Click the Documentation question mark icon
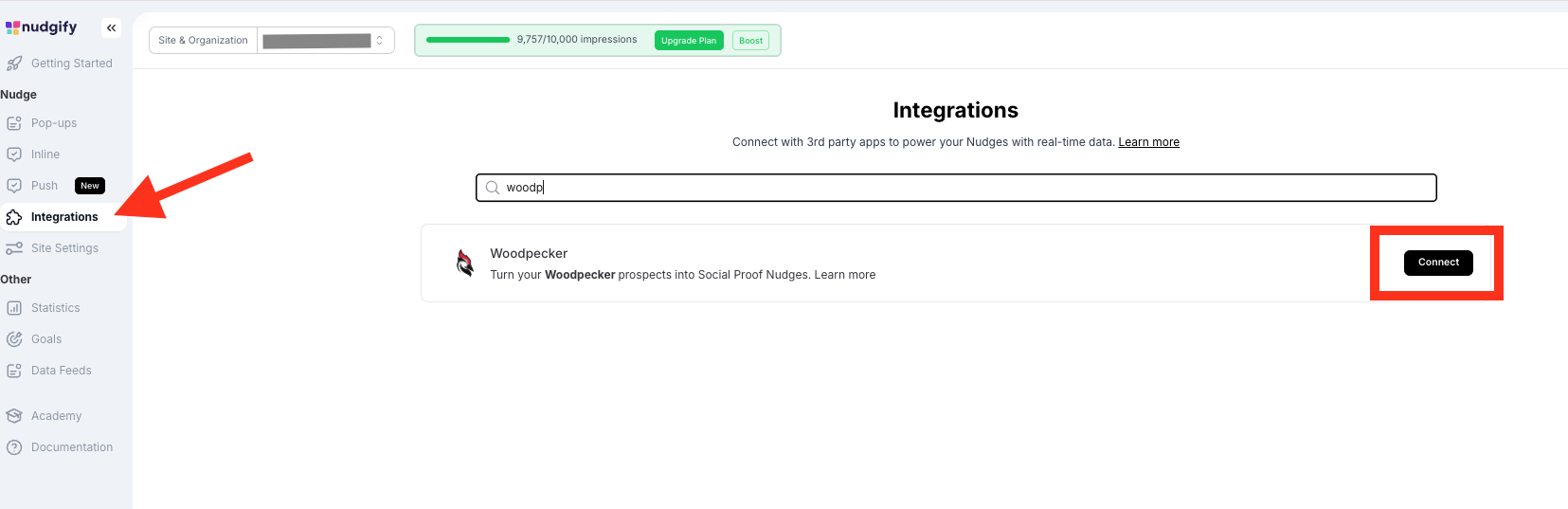 (x=14, y=447)
